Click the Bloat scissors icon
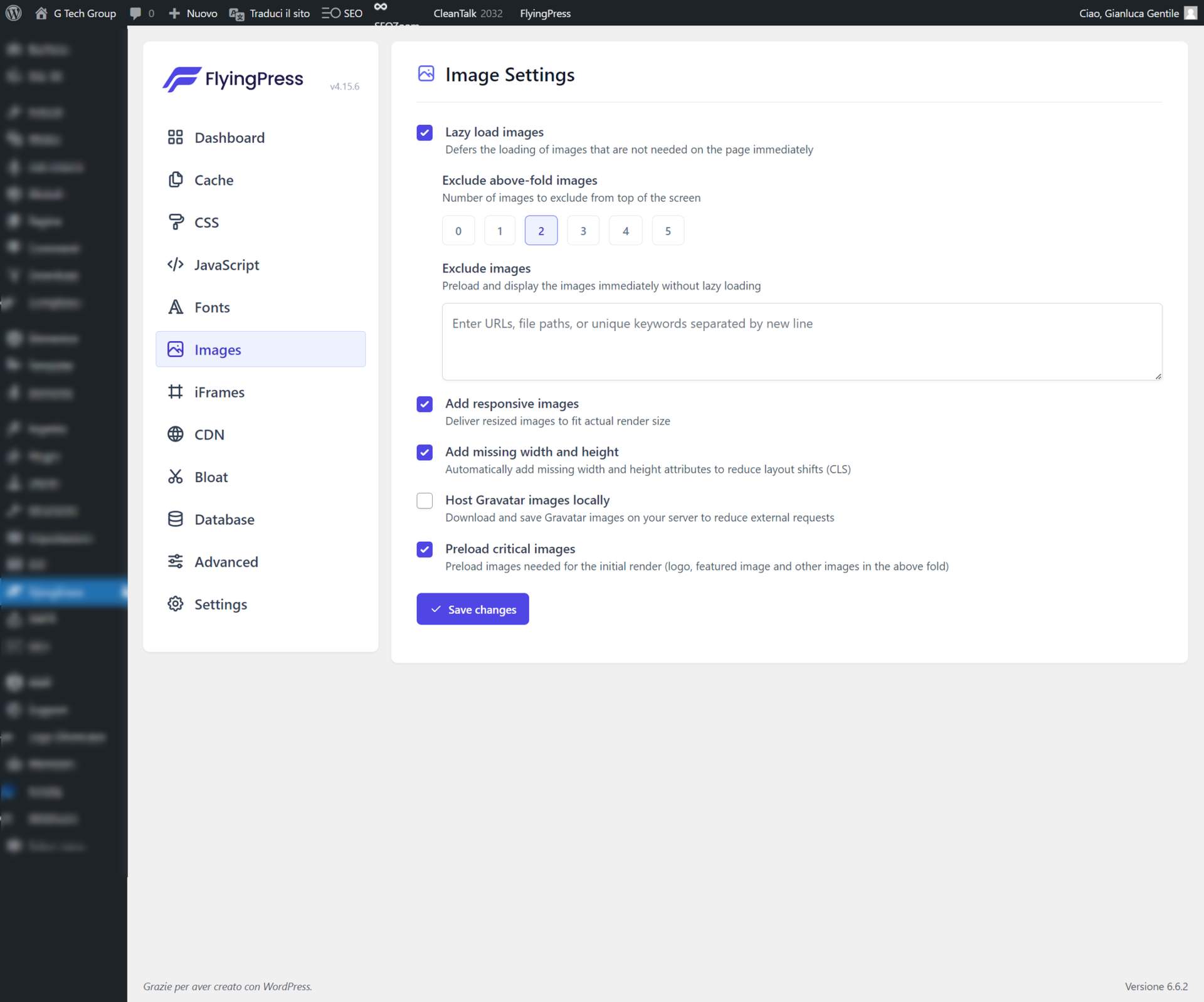This screenshot has height=1002, width=1204. [x=175, y=477]
